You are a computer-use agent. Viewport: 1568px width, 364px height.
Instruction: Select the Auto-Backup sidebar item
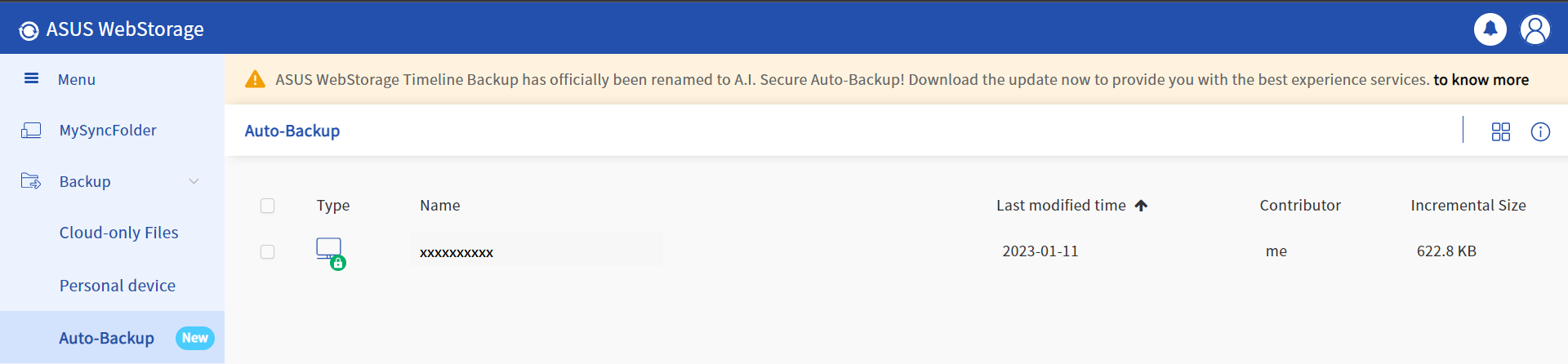click(x=112, y=337)
